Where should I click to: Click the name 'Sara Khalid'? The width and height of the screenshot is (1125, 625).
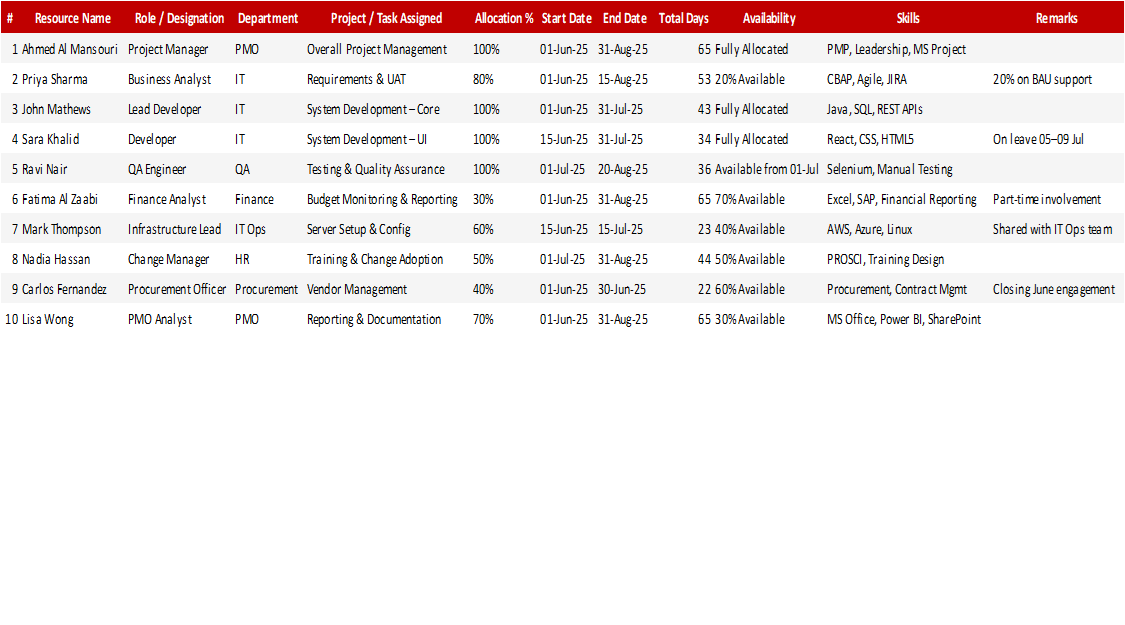50,140
